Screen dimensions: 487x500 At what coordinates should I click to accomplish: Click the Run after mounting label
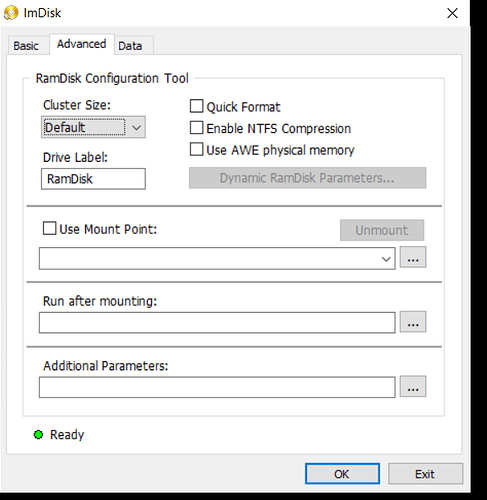tap(100, 301)
